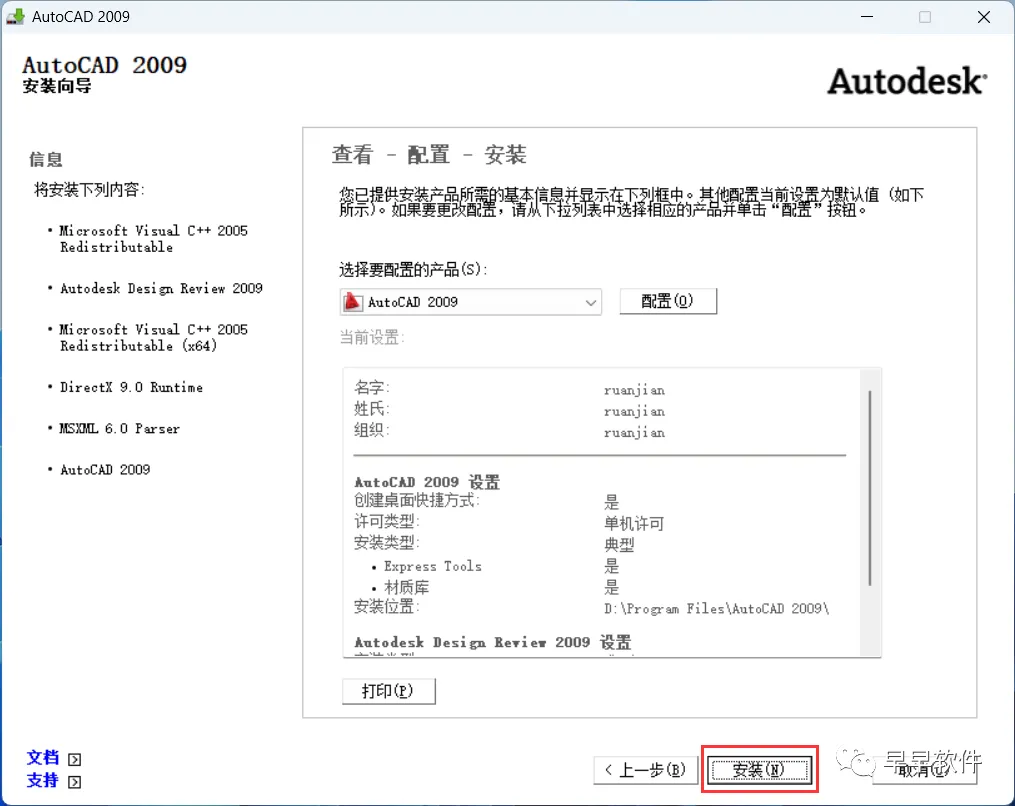This screenshot has width=1015, height=806.
Task: Click the 安装(N) install button
Action: (x=760, y=769)
